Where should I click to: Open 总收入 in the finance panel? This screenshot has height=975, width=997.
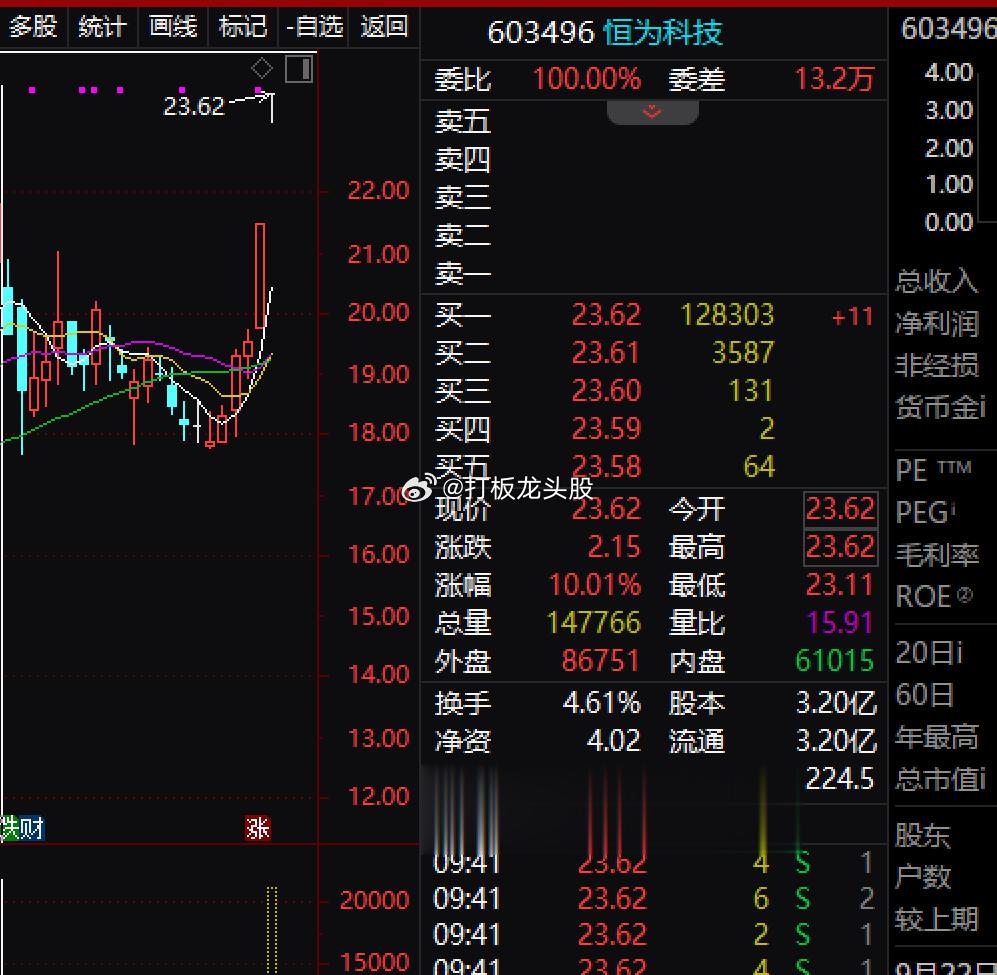[x=937, y=281]
